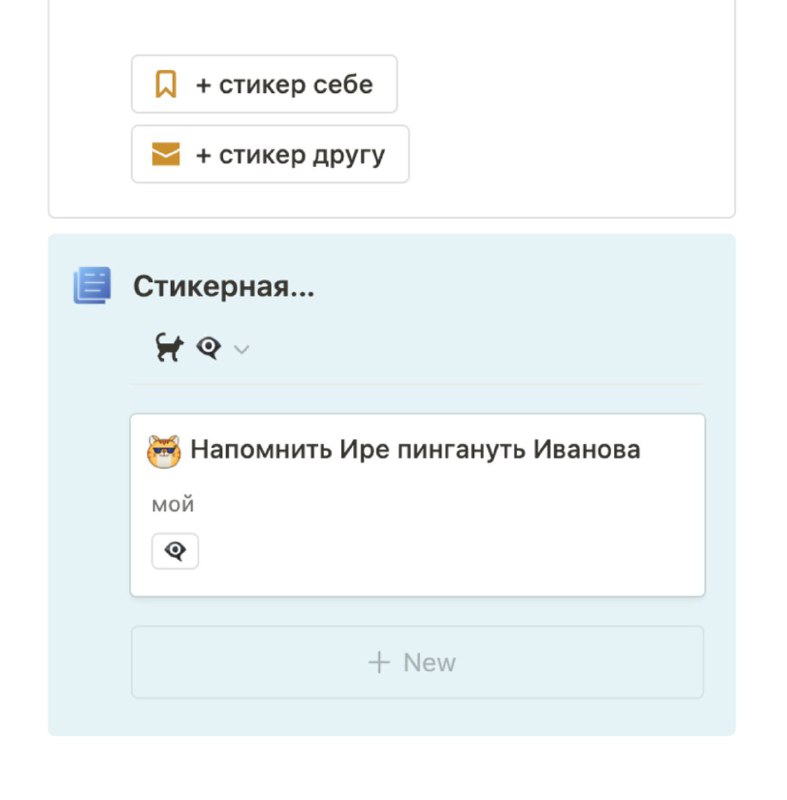Add a sticker via "+ стикер другу"
The height and width of the screenshot is (800, 787).
click(270, 154)
